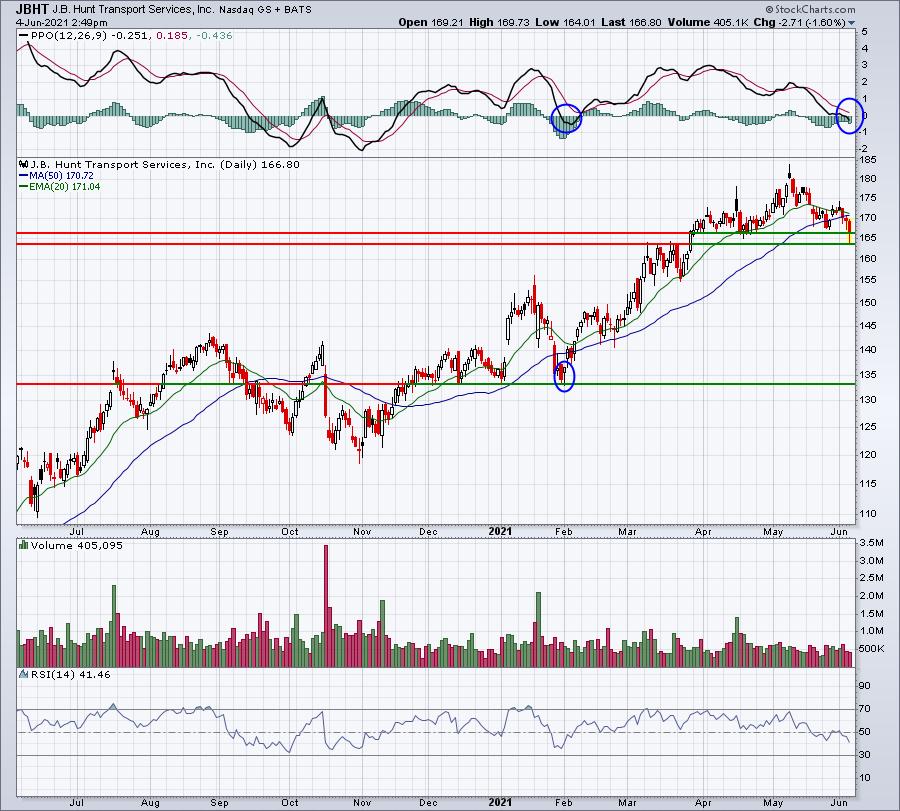
Task: Click the tallest October volume spike bar
Action: point(326,606)
